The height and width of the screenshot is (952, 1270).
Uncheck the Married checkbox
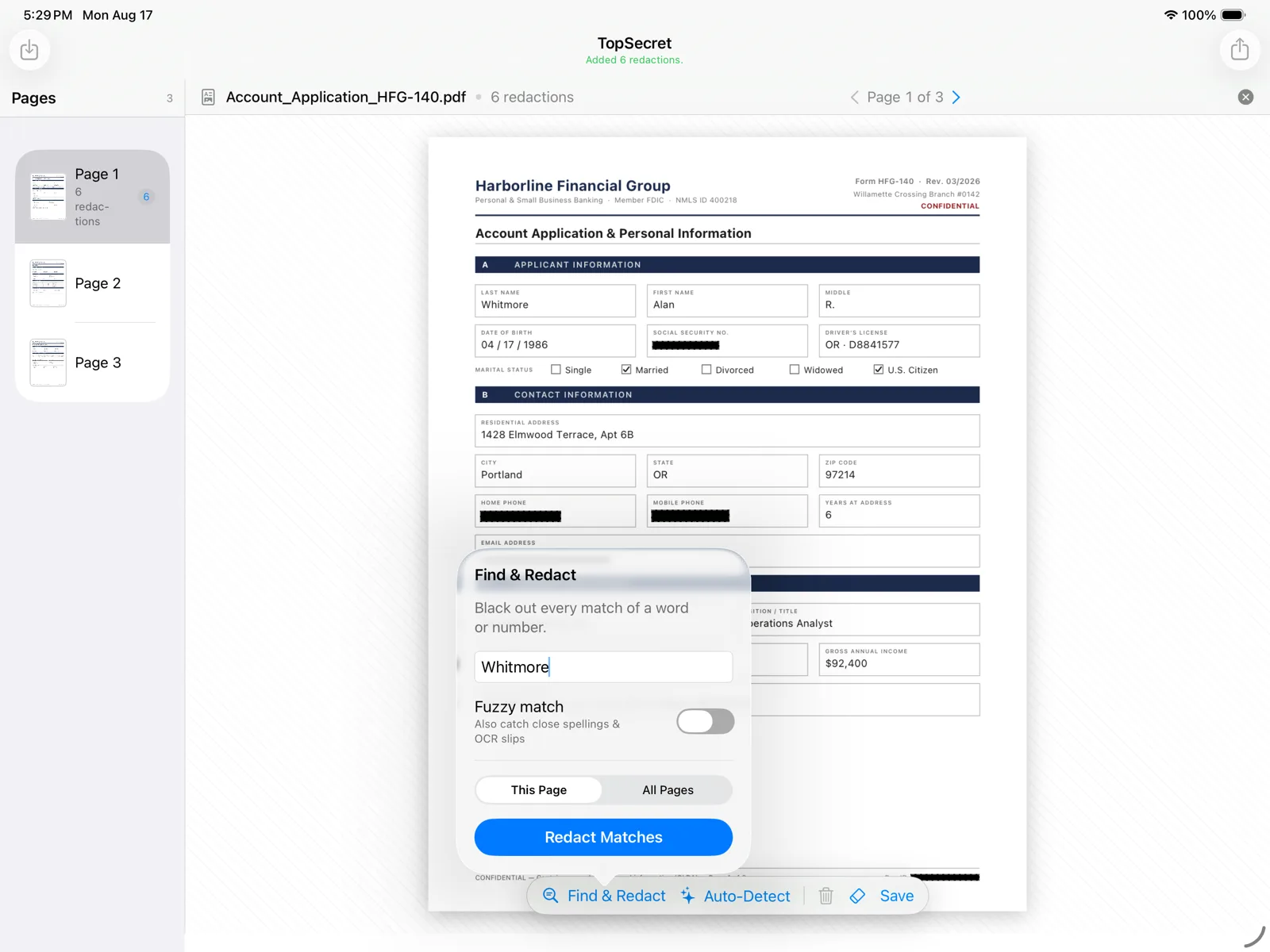click(x=626, y=370)
